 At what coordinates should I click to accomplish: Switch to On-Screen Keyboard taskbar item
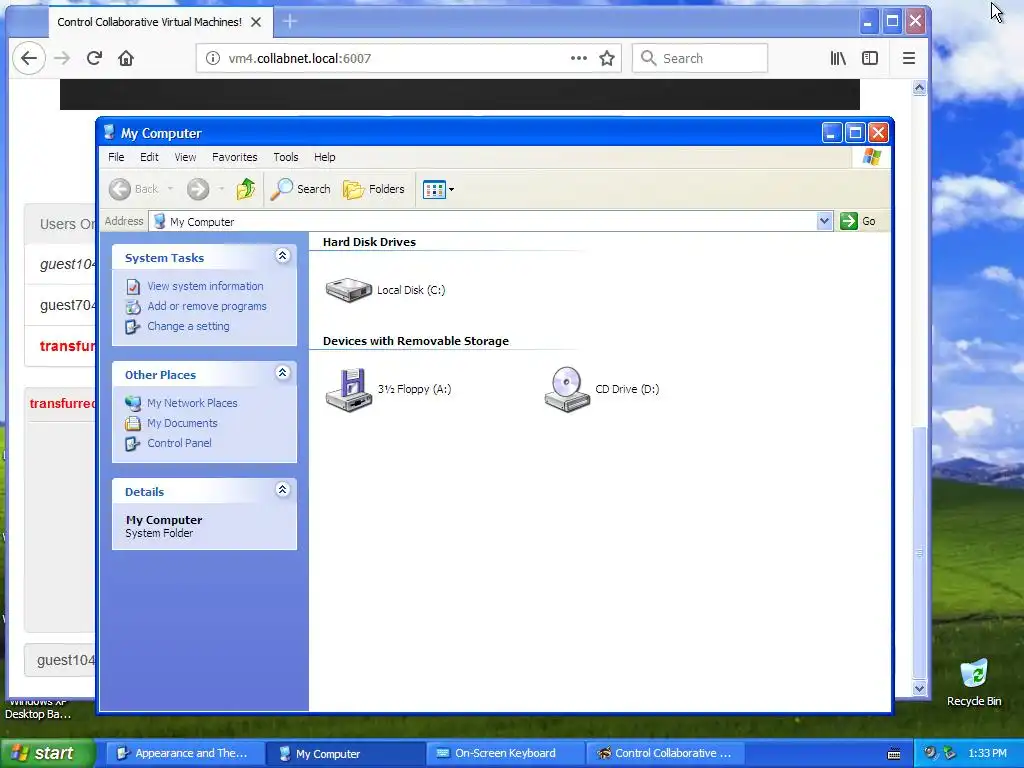[505, 753]
